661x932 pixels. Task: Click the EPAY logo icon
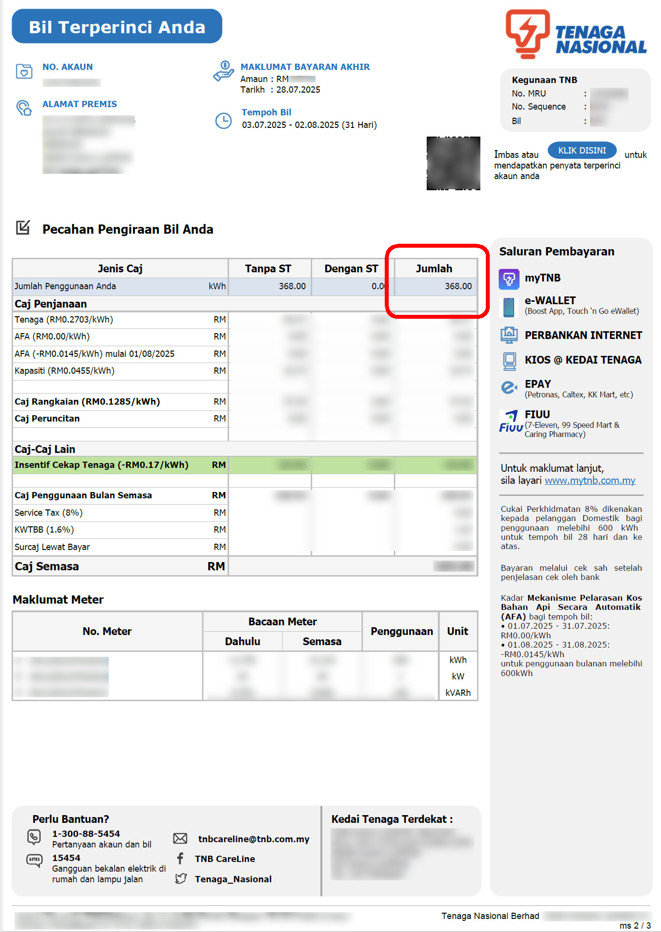(x=509, y=387)
